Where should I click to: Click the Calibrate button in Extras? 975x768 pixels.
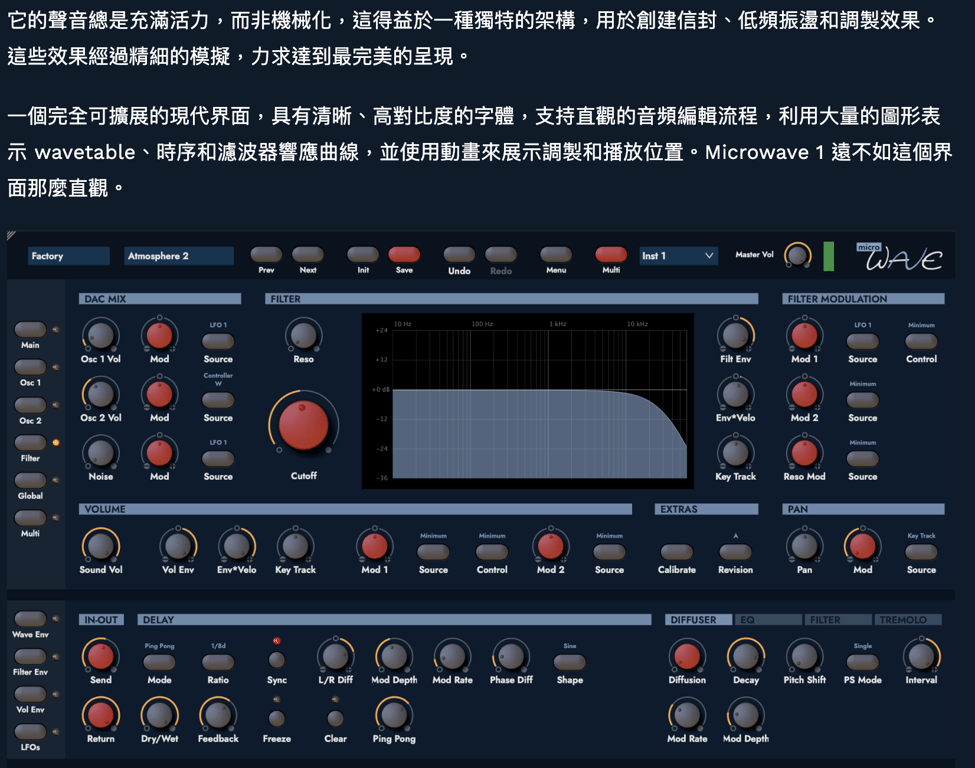[677, 552]
